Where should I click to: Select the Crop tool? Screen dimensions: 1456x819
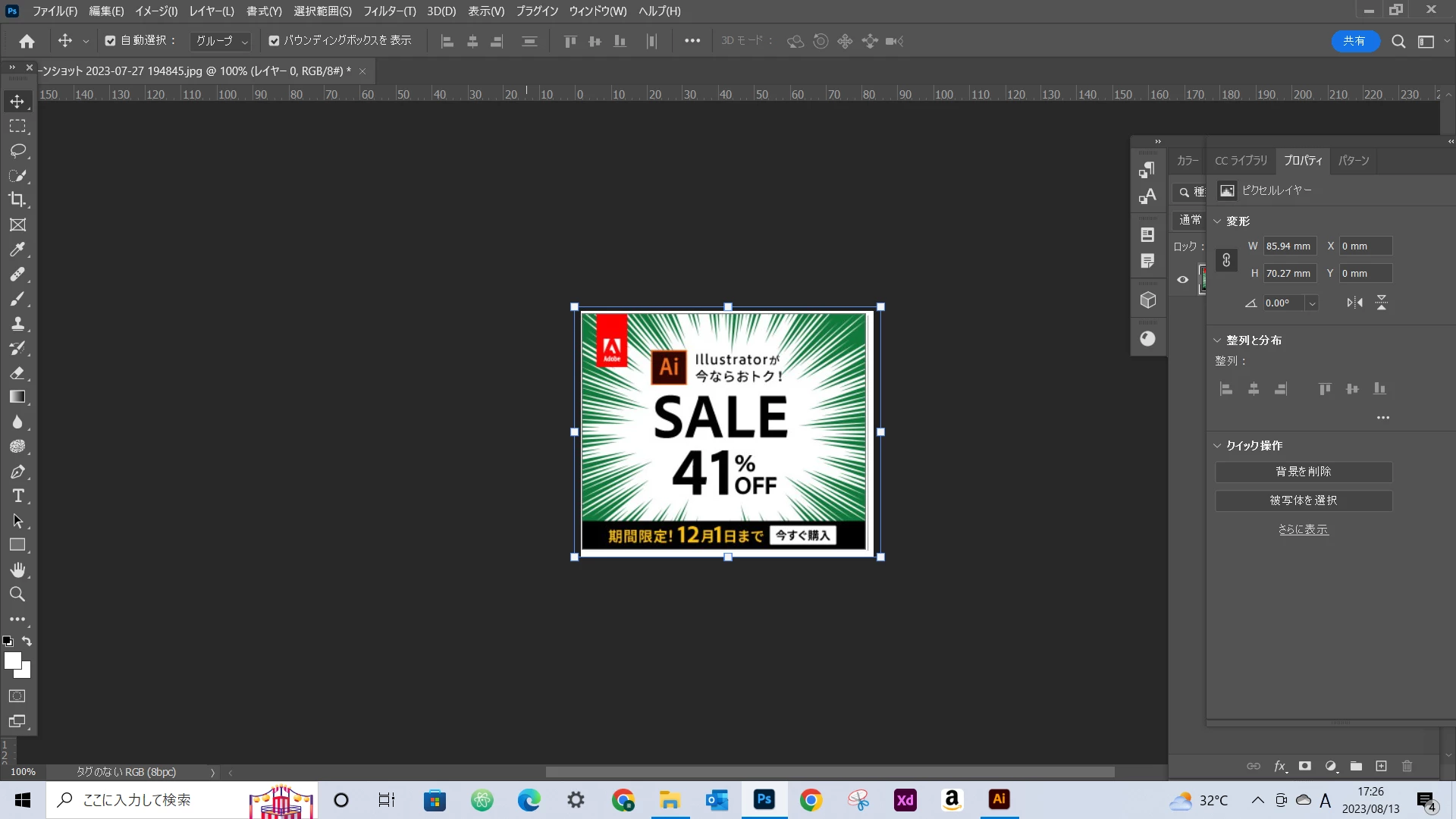[17, 200]
